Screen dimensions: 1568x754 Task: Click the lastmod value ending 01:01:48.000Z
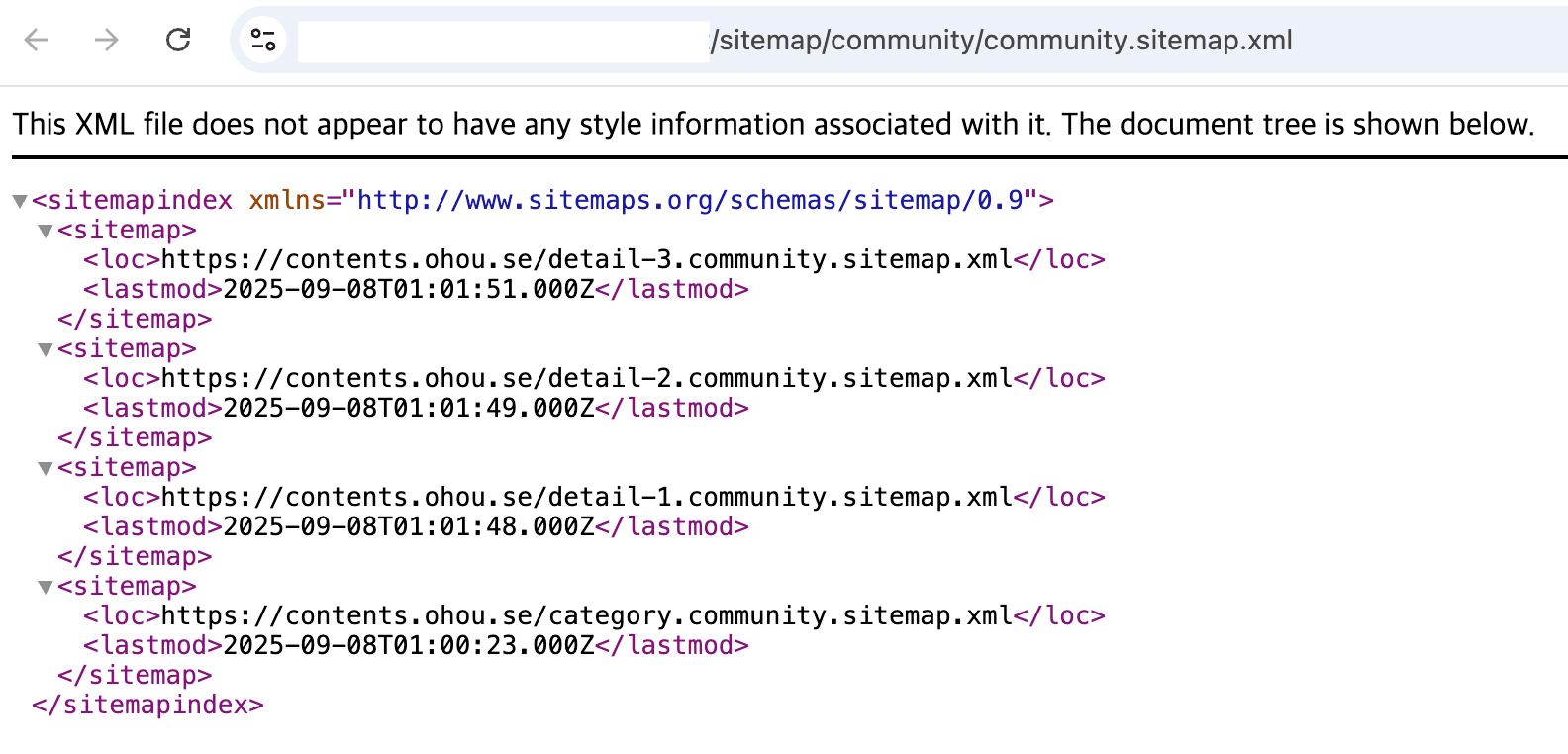point(408,526)
